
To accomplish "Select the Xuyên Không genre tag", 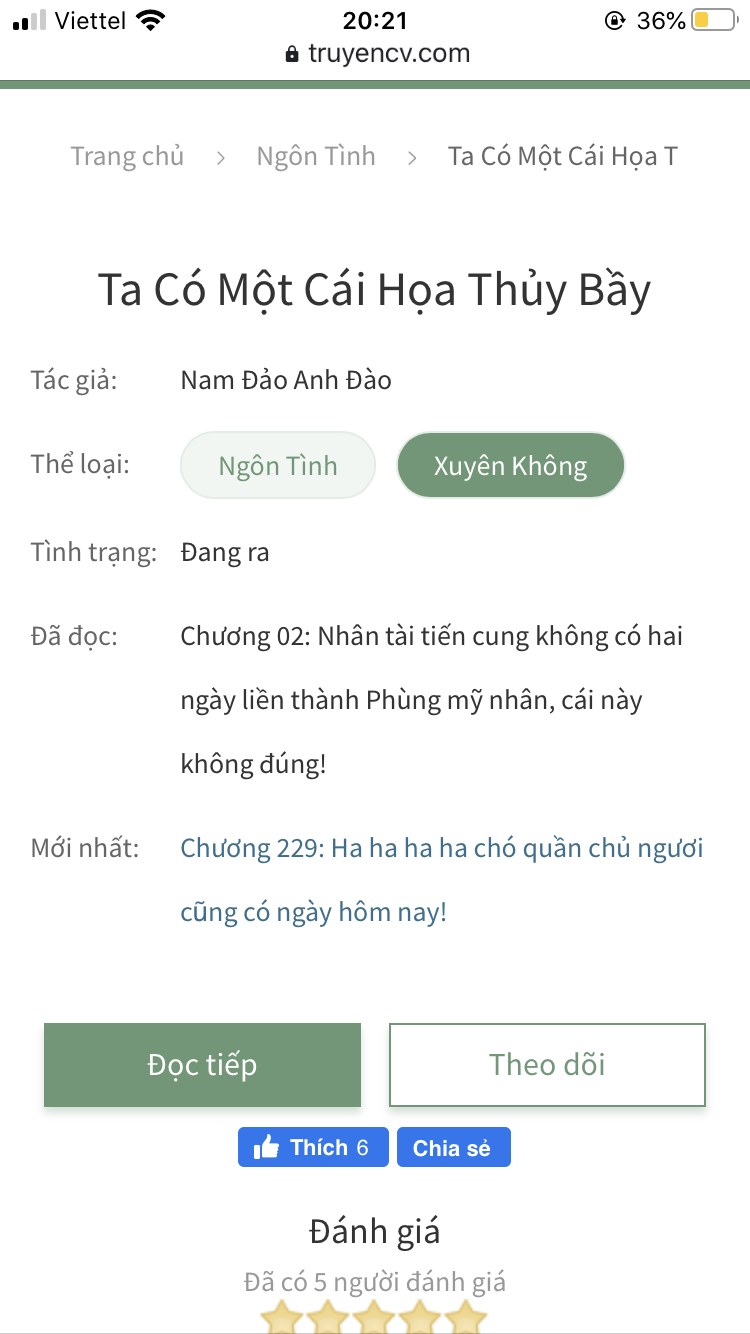I will click(x=510, y=465).
